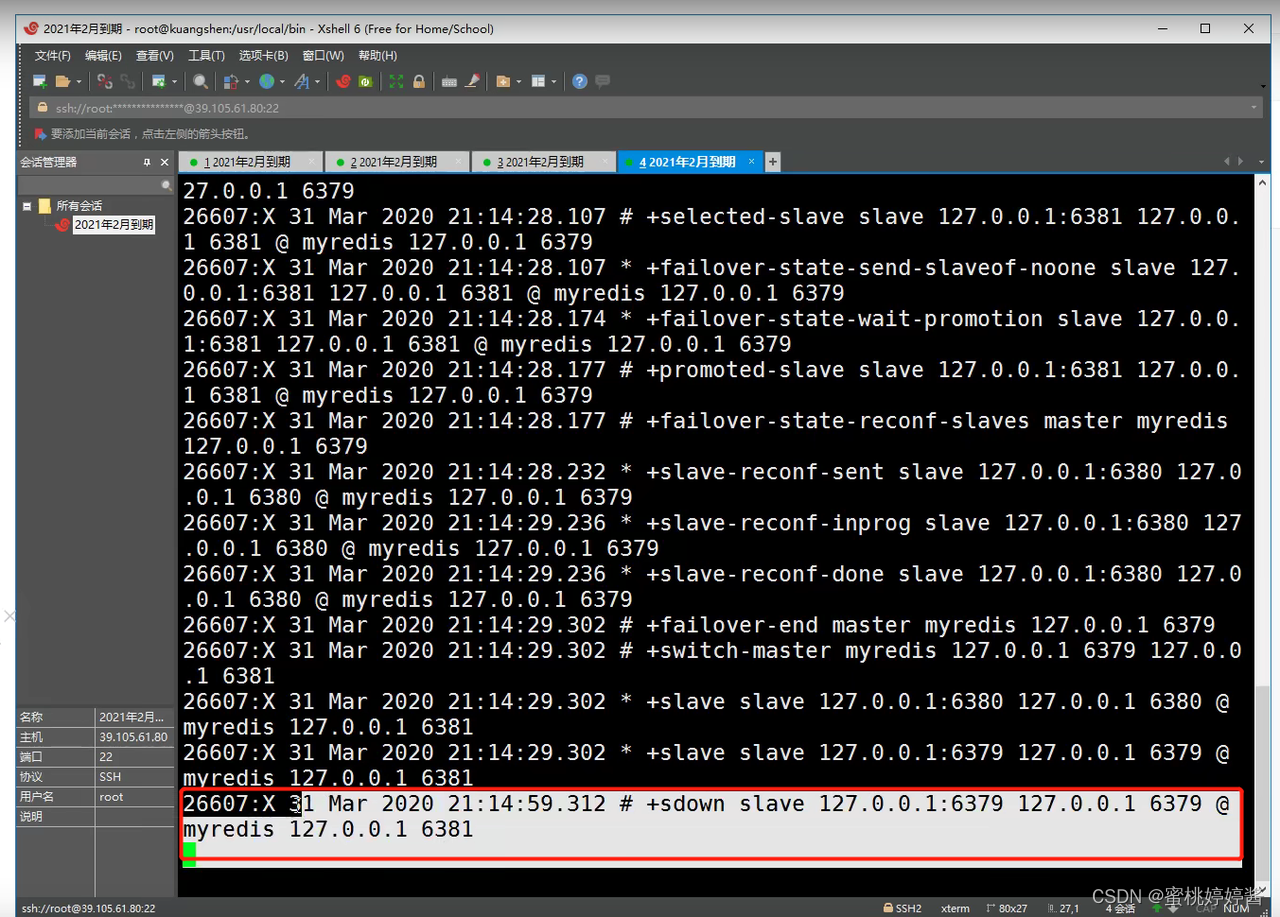The width and height of the screenshot is (1280, 917).
Task: Click the new folder transfer icon
Action: tap(503, 82)
